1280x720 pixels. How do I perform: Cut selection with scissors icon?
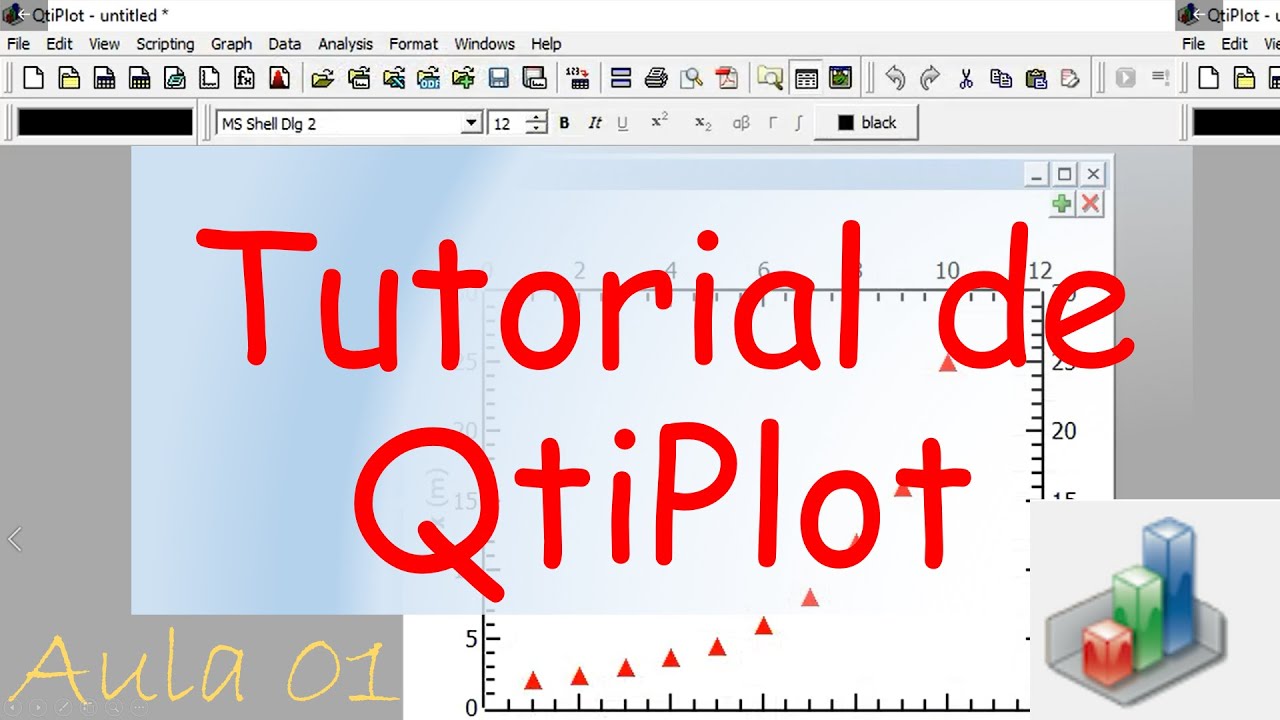pos(965,78)
